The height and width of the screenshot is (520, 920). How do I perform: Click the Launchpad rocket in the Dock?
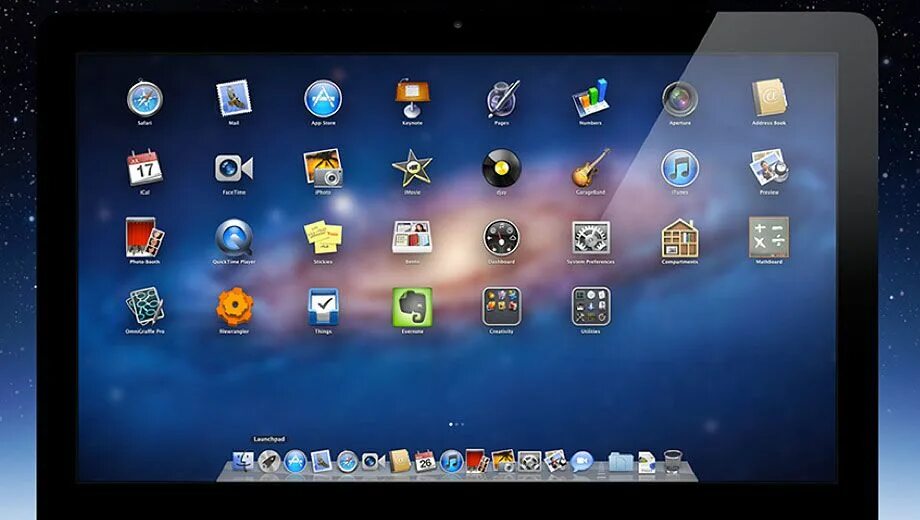pyautogui.click(x=269, y=461)
